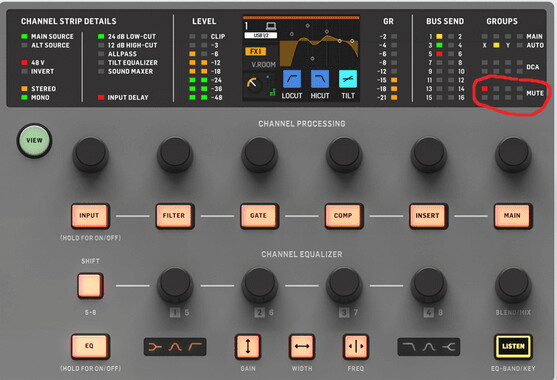Click the ALT SOURCE label
Viewport: 557px width, 380px height.
click(50, 45)
